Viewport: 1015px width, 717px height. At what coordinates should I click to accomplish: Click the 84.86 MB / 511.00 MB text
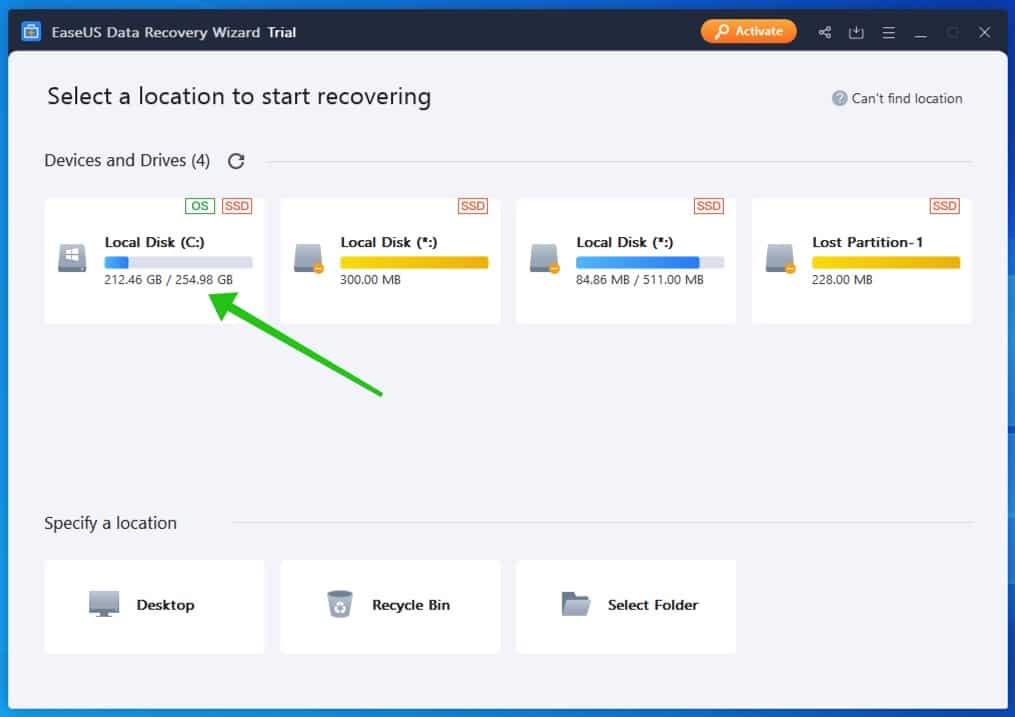click(640, 280)
